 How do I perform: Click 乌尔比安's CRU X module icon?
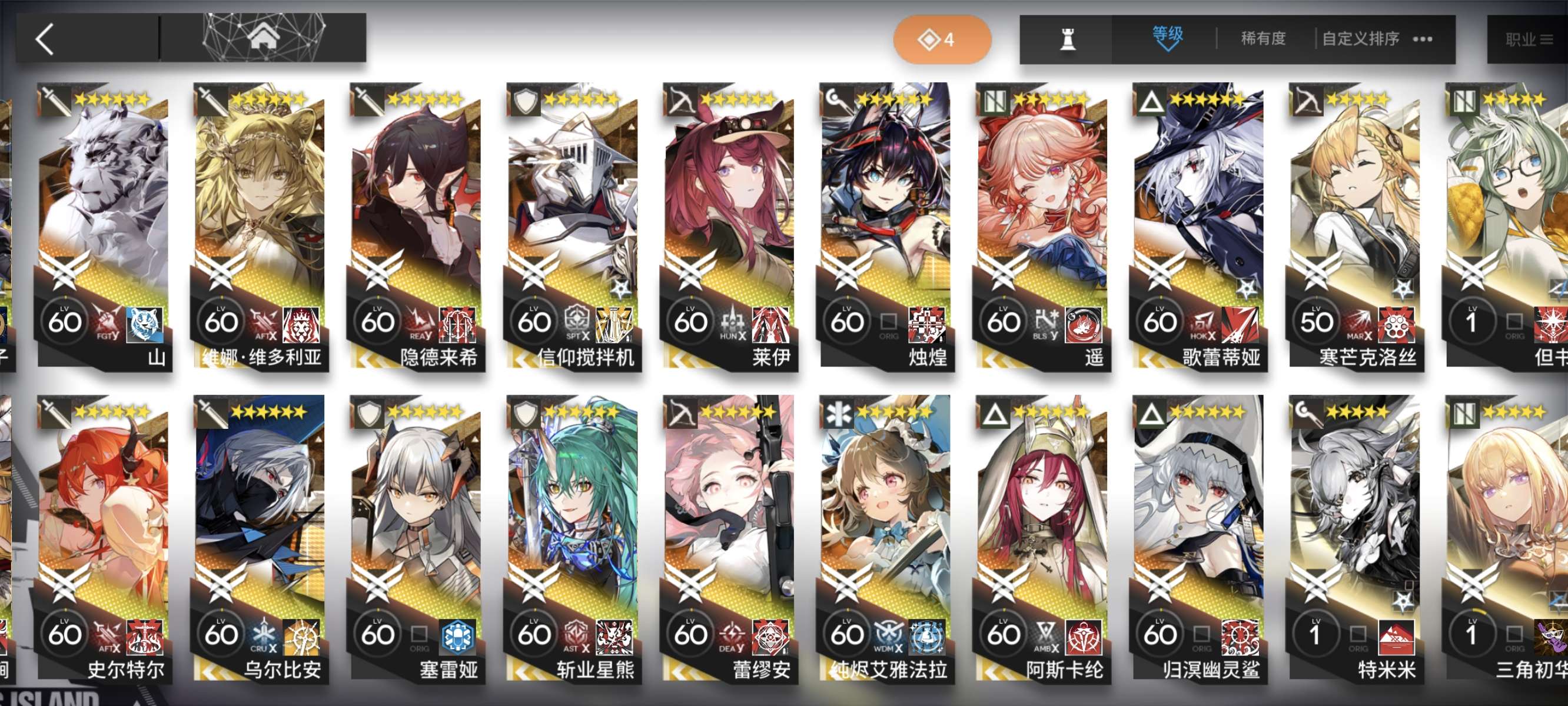tap(264, 636)
